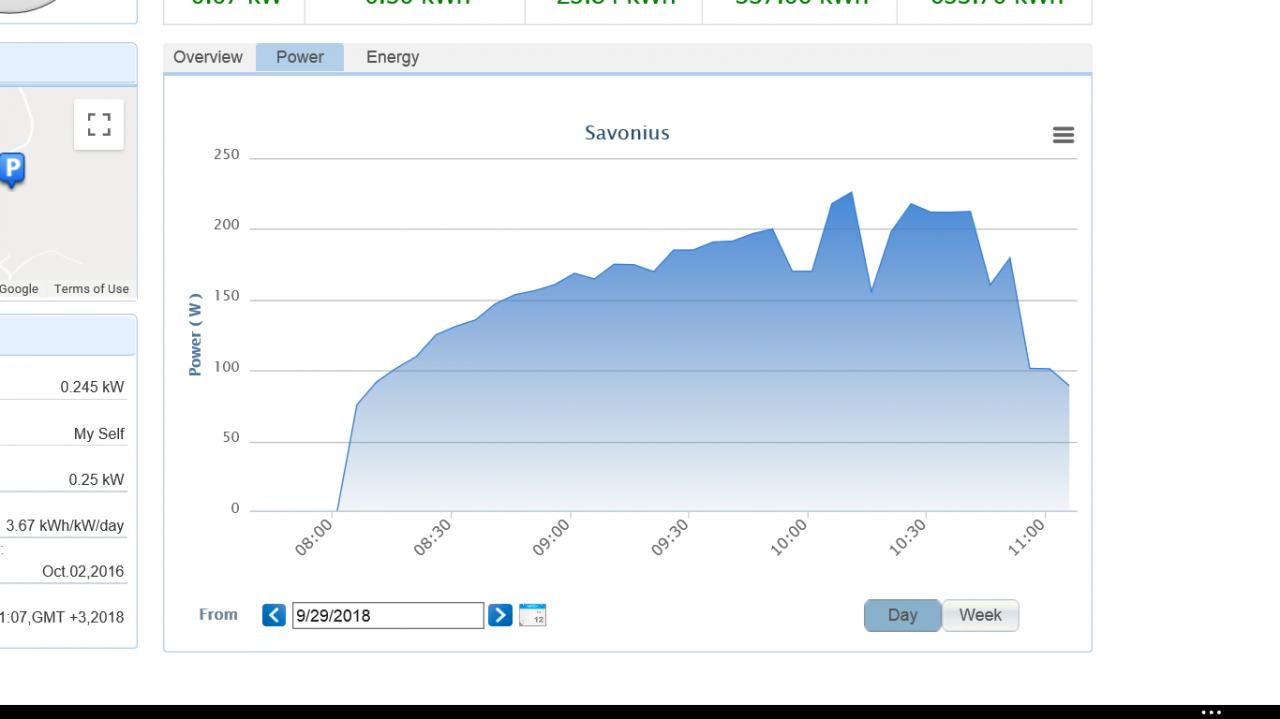Viewport: 1280px width, 719px height.
Task: Click the Savonius chart title
Action: coord(627,133)
